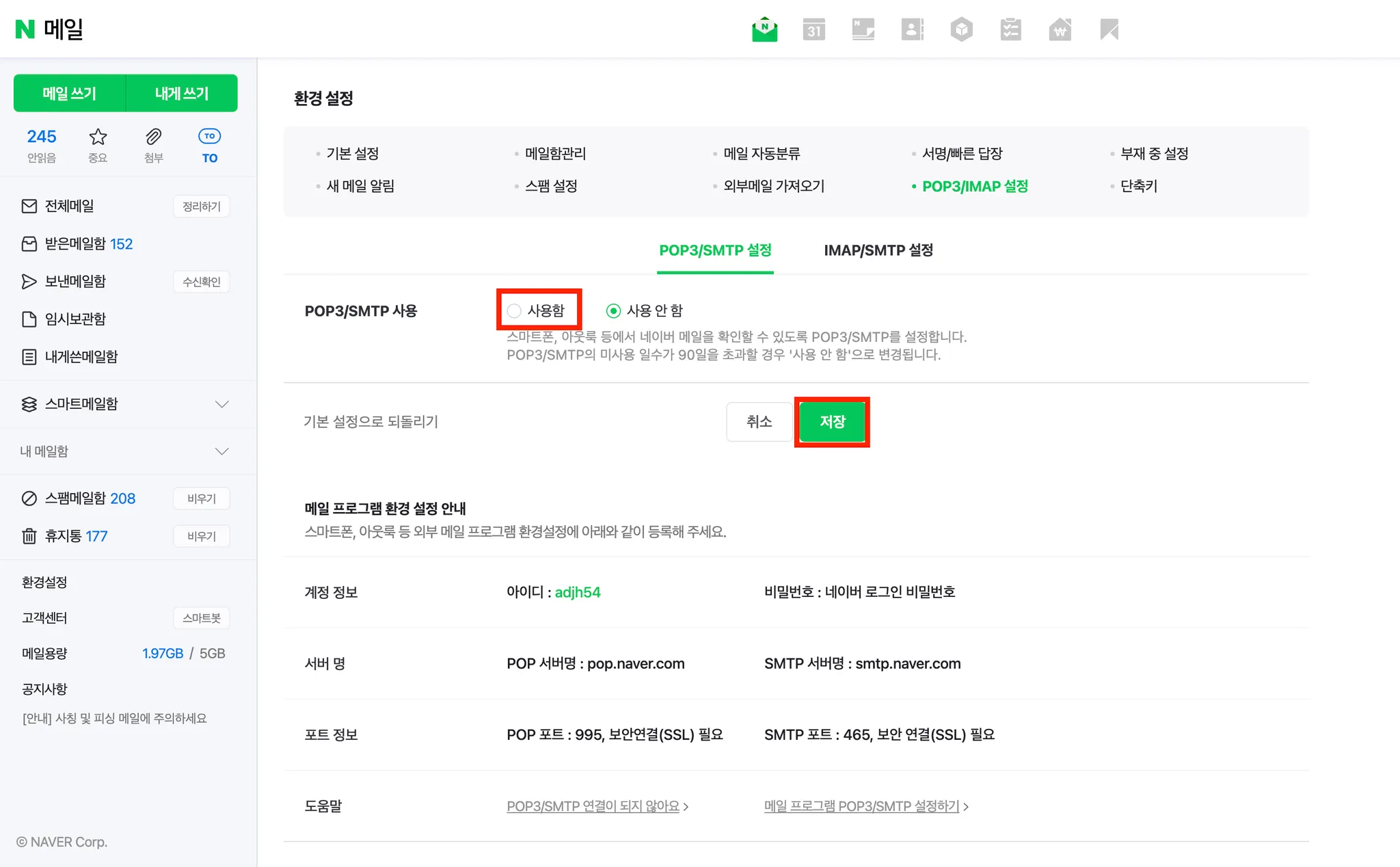Image resolution: width=1400 pixels, height=867 pixels.
Task: Filter mails with attachments via paperclip icon
Action: (154, 137)
